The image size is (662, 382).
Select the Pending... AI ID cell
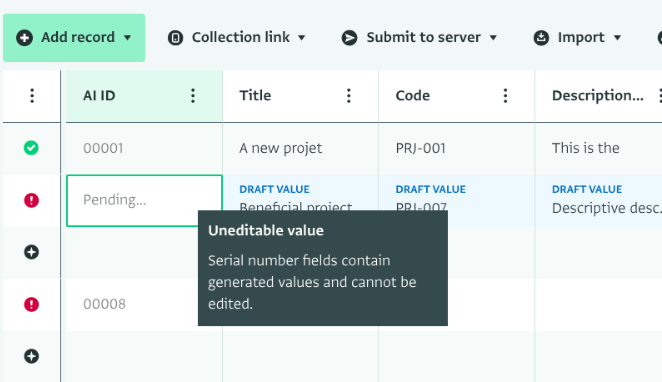coord(144,200)
